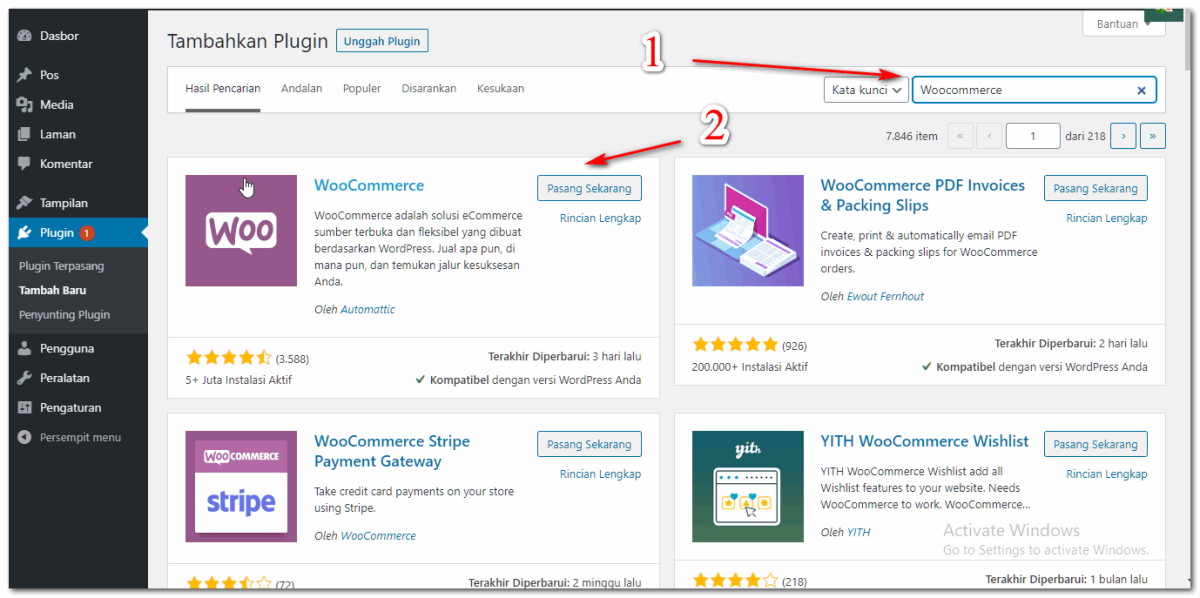Image resolution: width=1200 pixels, height=598 pixels.
Task: Switch to the Populer tab
Action: (x=361, y=88)
